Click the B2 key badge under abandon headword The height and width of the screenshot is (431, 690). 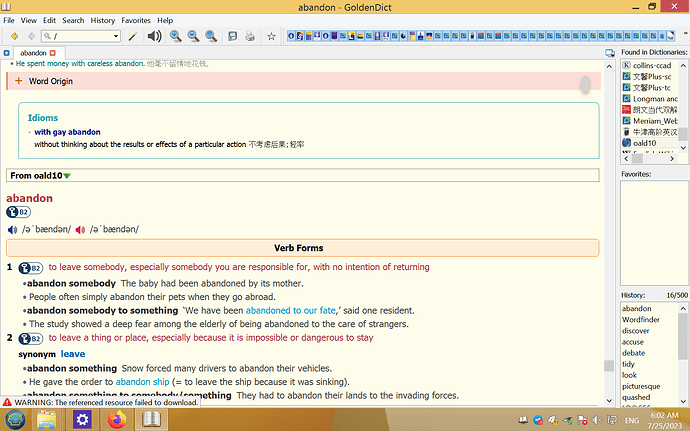[x=18, y=212]
